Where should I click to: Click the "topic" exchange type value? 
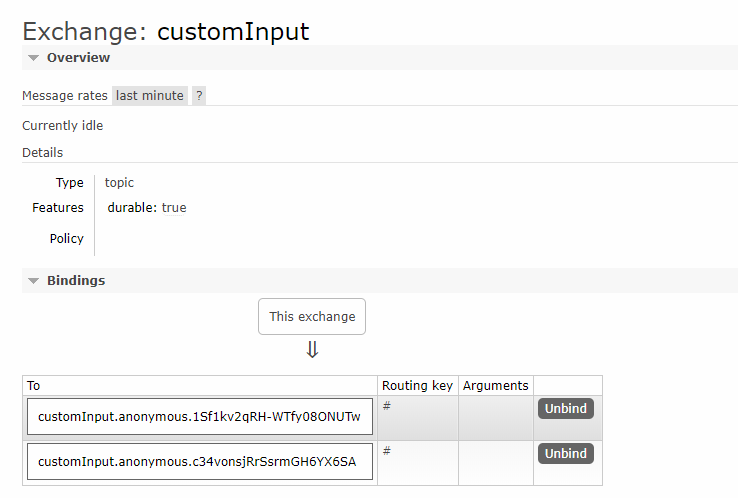119,183
